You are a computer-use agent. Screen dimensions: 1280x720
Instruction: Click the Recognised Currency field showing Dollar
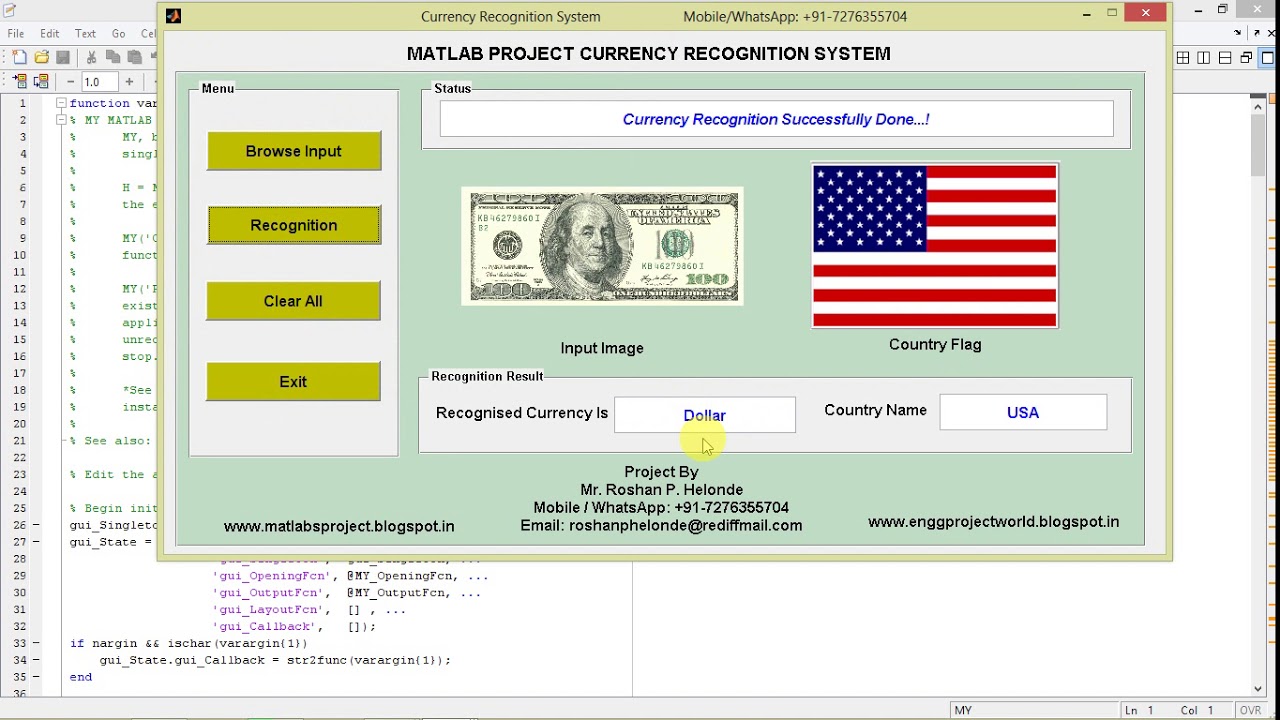[705, 415]
